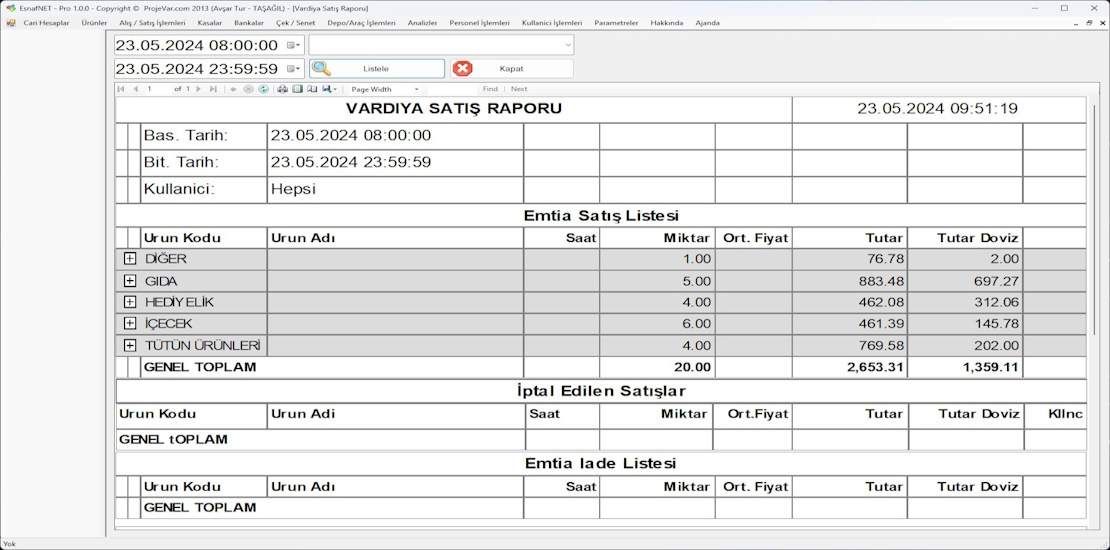
Task: Click the GIDA tutar value 883.48
Action: 880,281
